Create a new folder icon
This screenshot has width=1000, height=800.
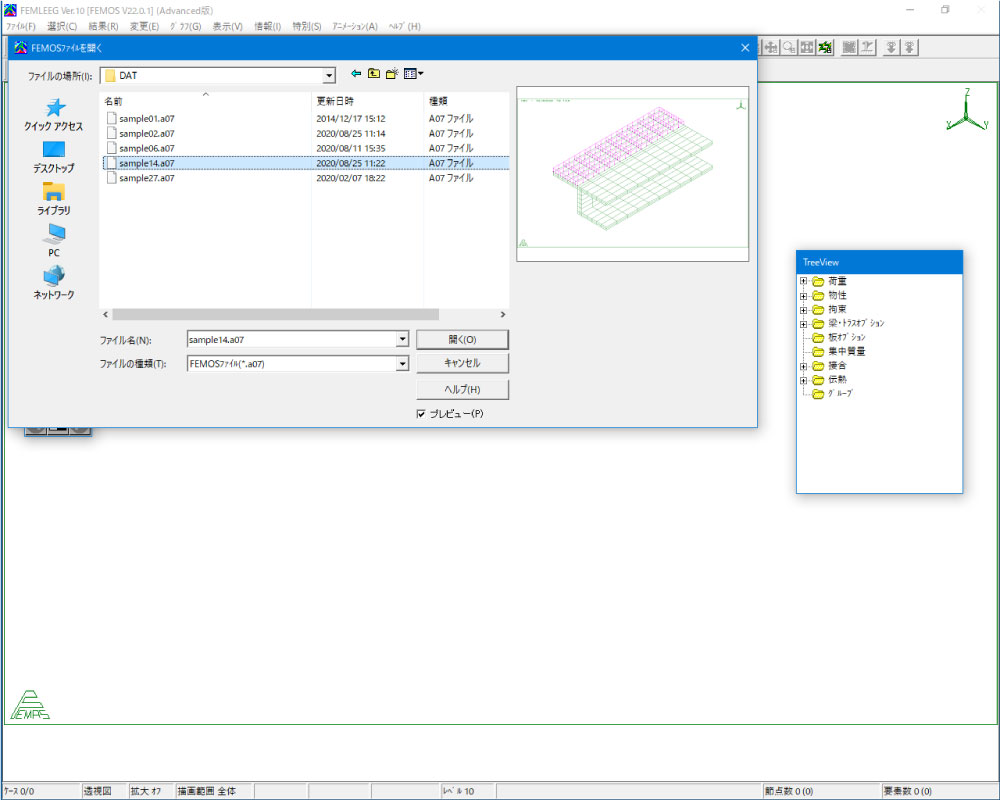pos(392,74)
